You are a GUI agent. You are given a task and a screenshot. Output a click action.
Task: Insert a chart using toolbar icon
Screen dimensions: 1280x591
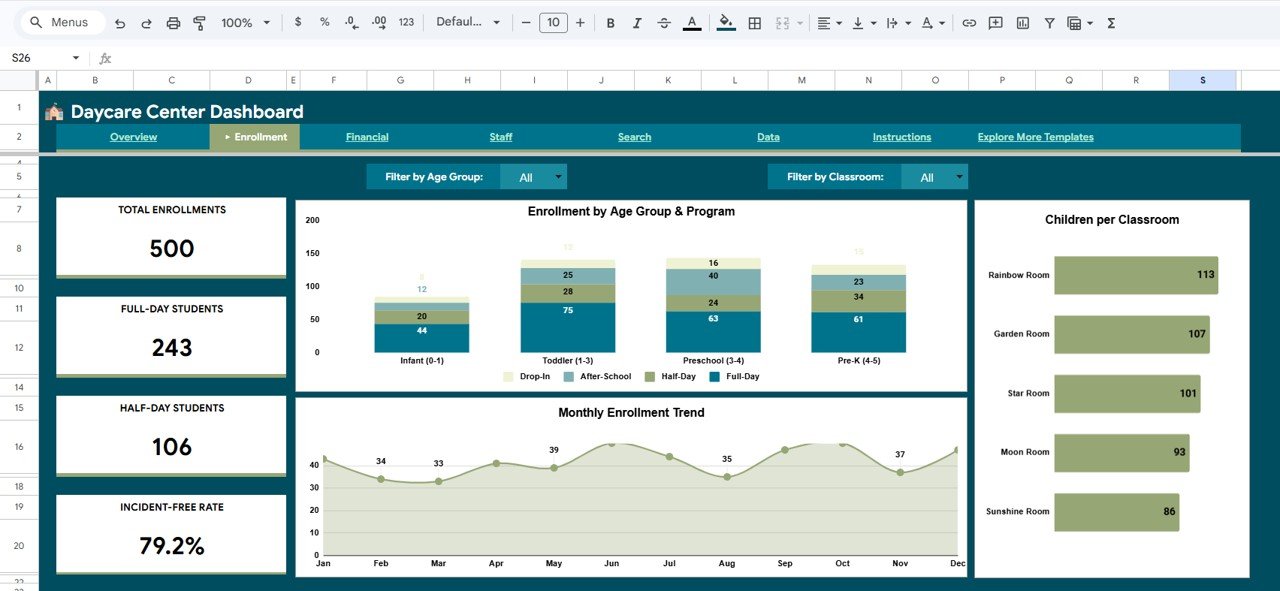pyautogui.click(x=1022, y=22)
